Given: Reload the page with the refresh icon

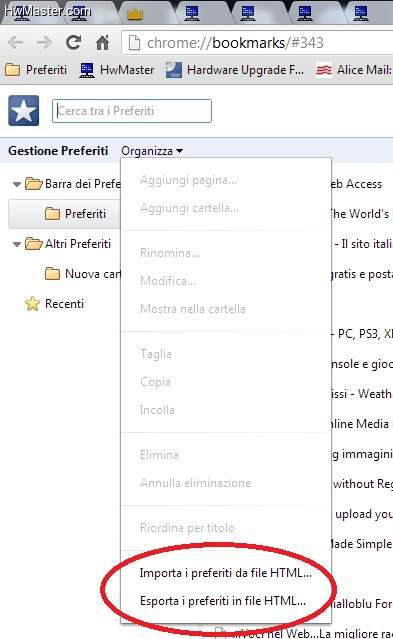Looking at the screenshot, I should (x=73, y=42).
